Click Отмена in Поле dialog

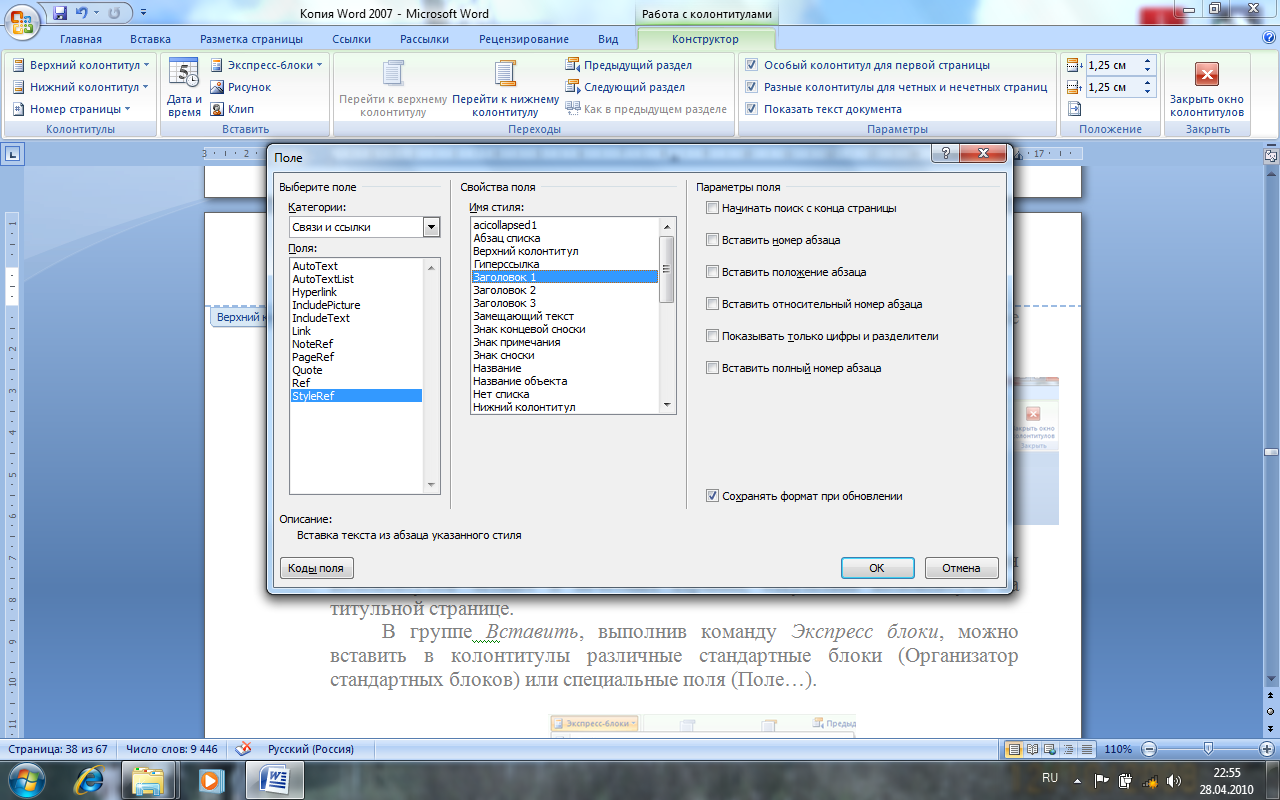point(961,568)
